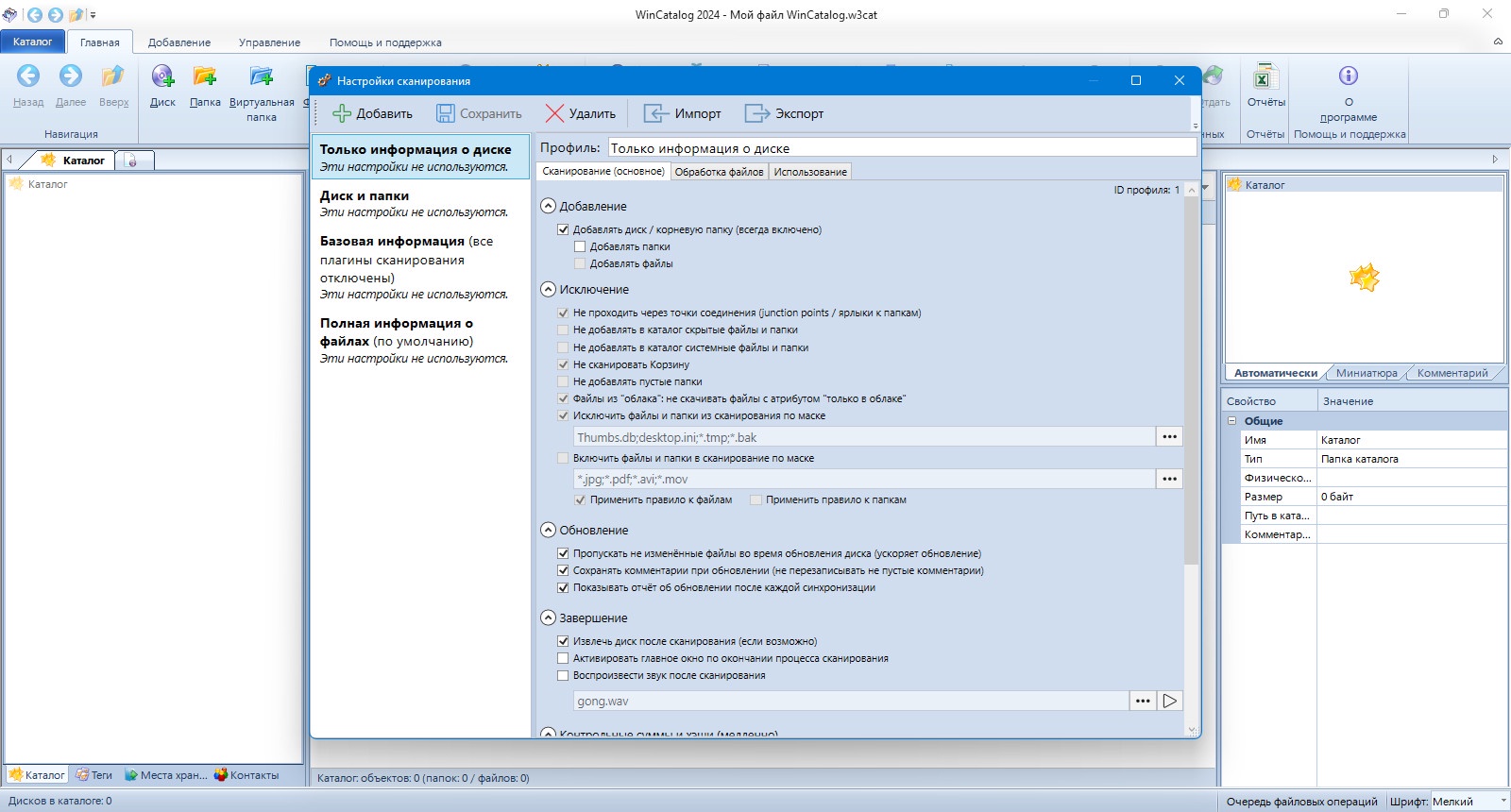The image size is (1511, 812).
Task: Click the Delete profile red X icon
Action: pos(555,113)
